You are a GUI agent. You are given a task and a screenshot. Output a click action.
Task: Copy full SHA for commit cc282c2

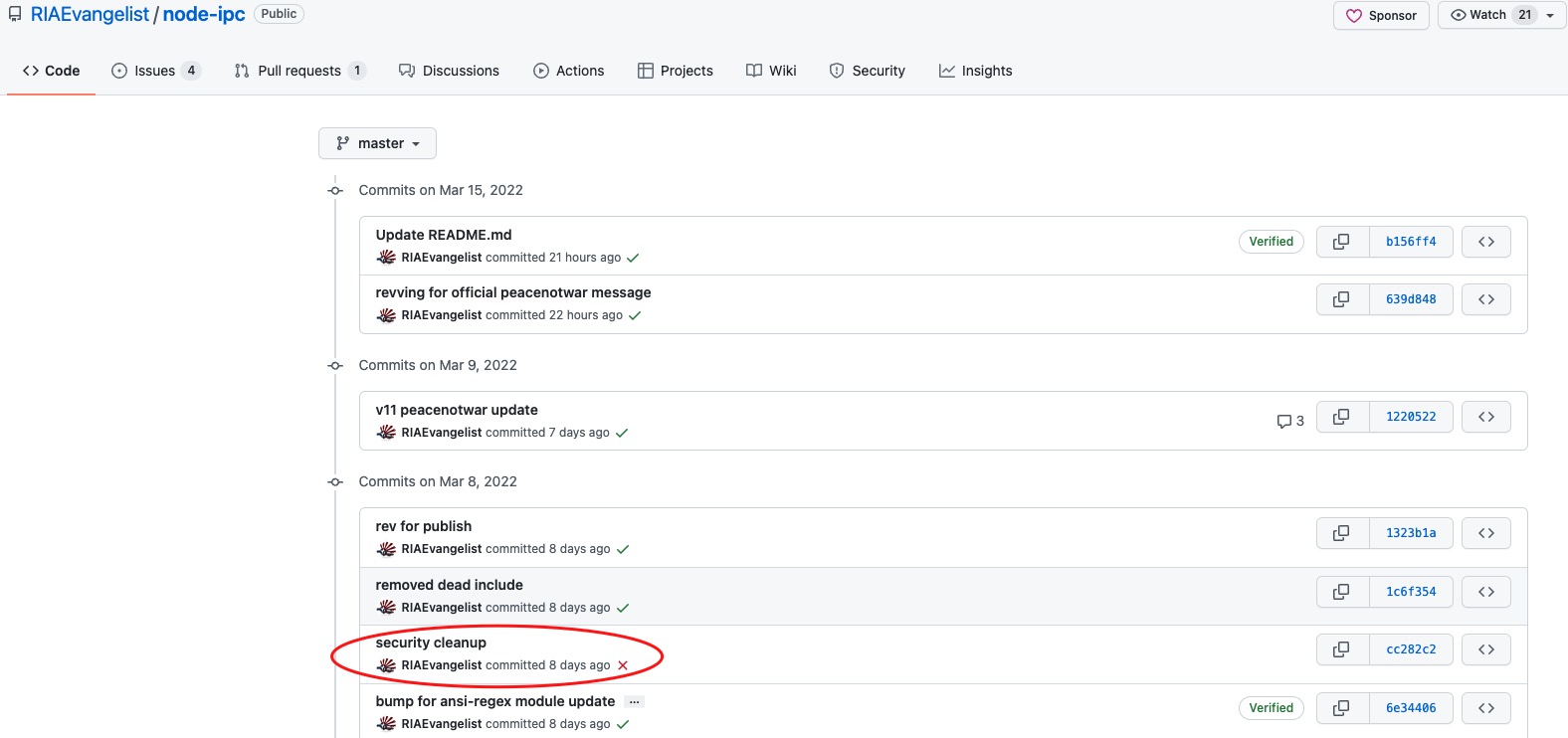(x=1342, y=649)
